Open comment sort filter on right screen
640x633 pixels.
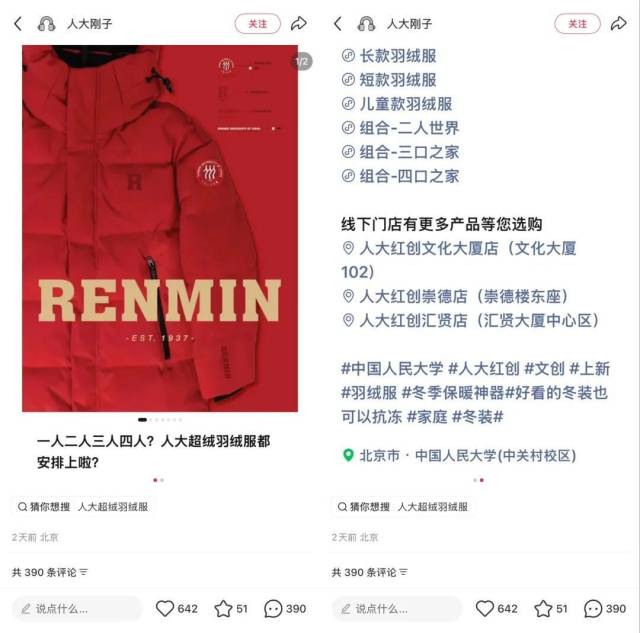point(404,572)
